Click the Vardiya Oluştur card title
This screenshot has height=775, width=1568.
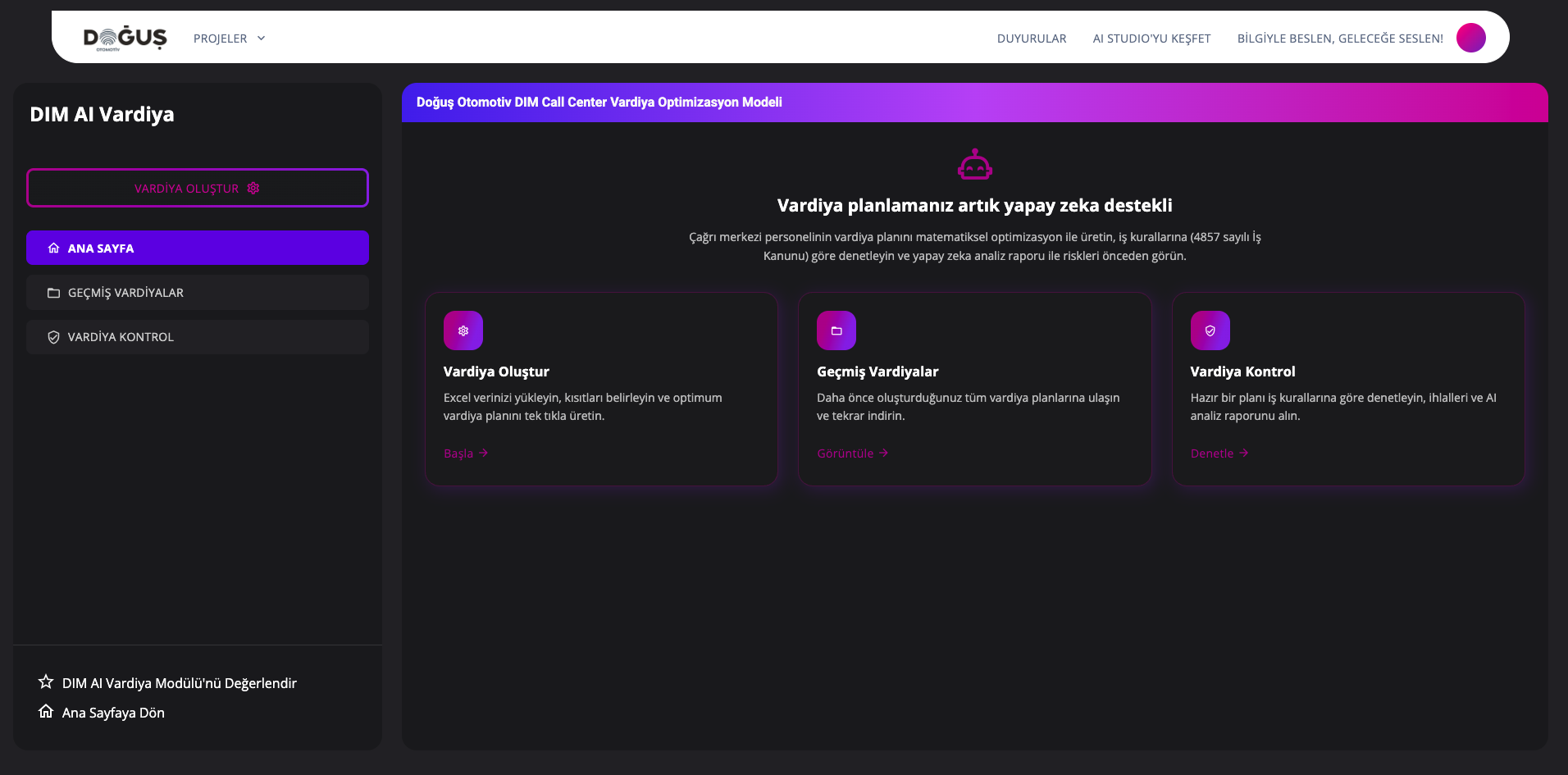pos(496,372)
